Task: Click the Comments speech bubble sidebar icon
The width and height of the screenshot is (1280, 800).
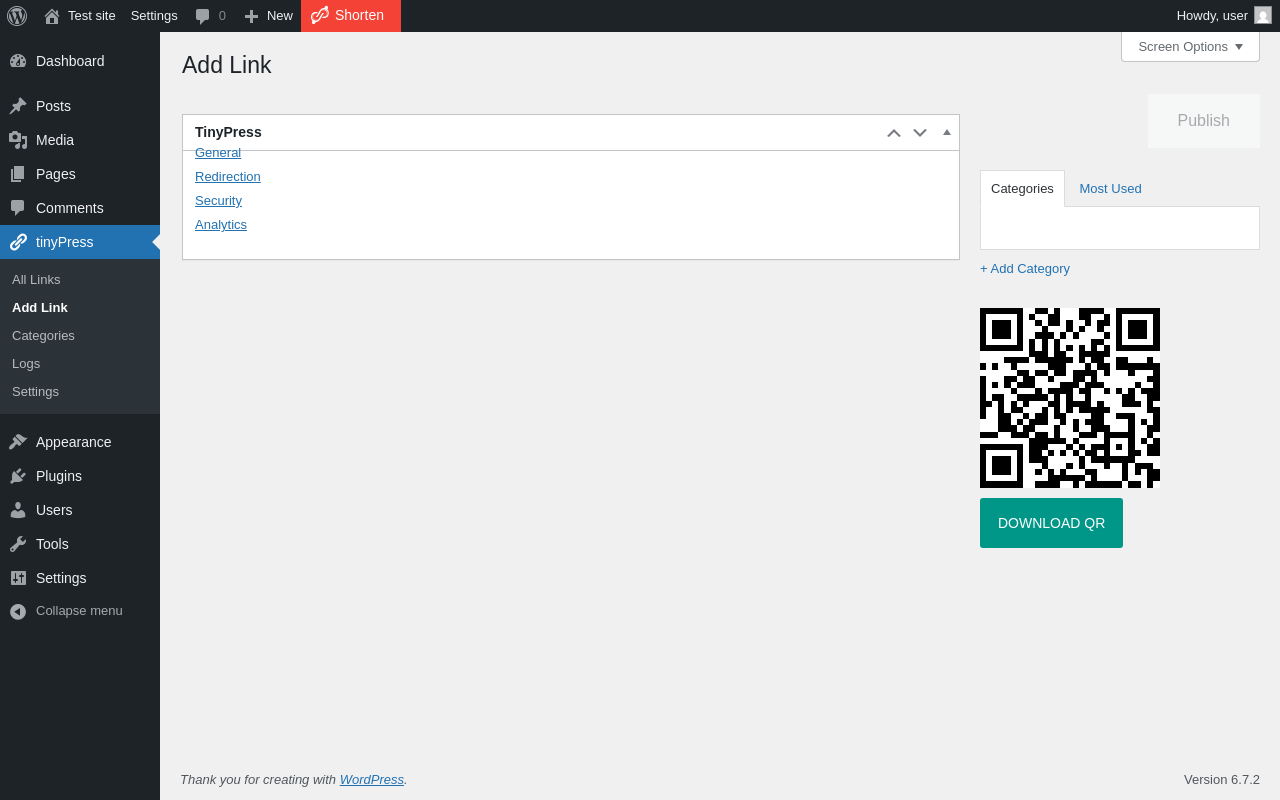Action: (x=18, y=208)
